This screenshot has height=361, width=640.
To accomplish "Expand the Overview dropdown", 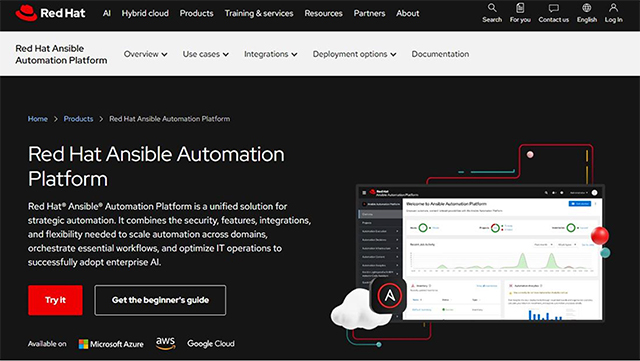I will tap(145, 54).
